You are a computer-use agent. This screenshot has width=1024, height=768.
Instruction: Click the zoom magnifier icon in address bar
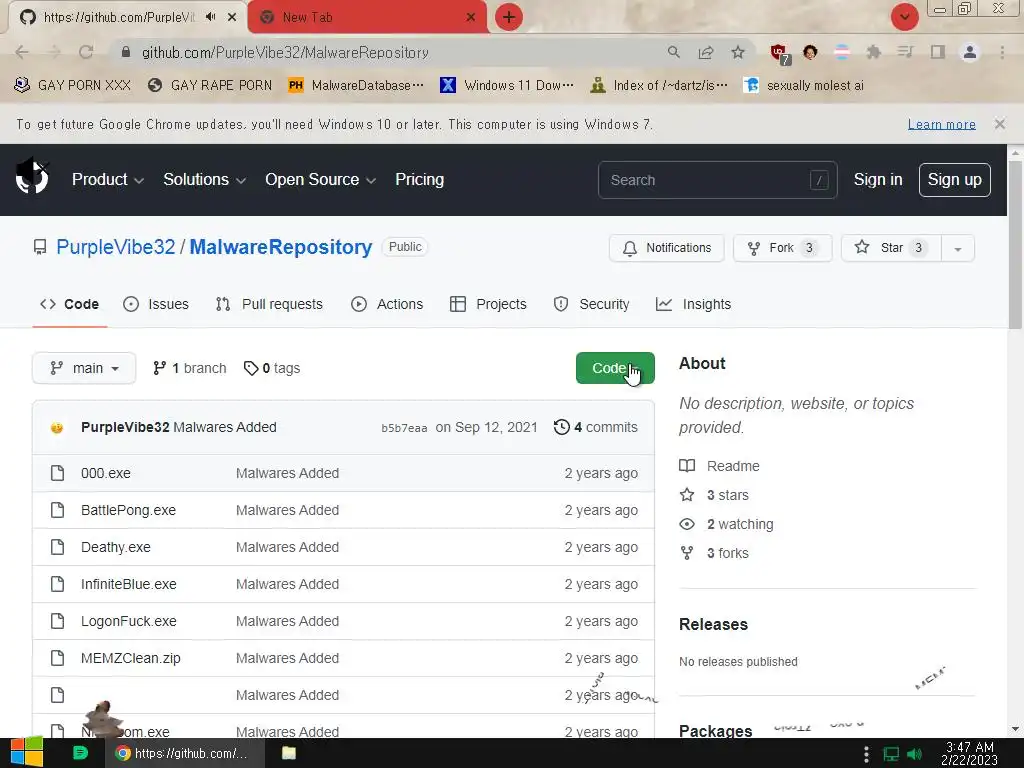click(x=674, y=52)
